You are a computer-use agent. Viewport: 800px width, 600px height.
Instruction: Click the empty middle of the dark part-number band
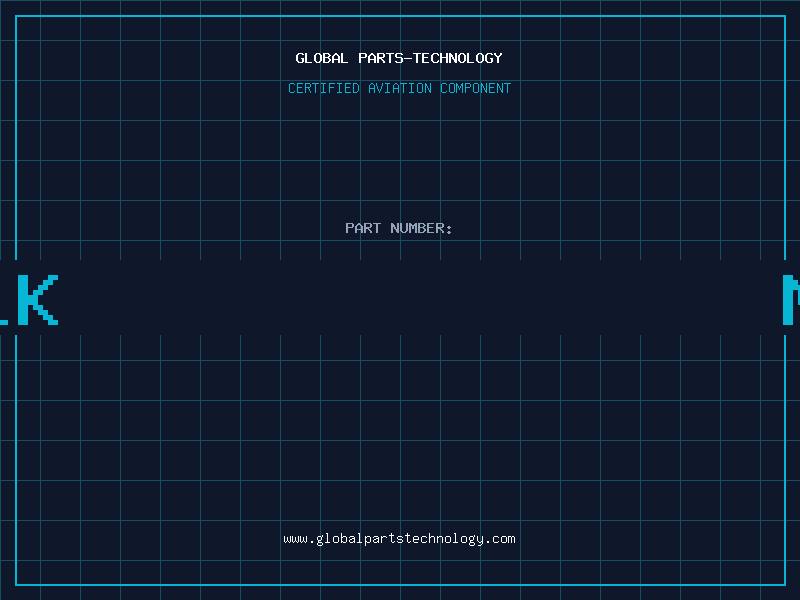400,297
